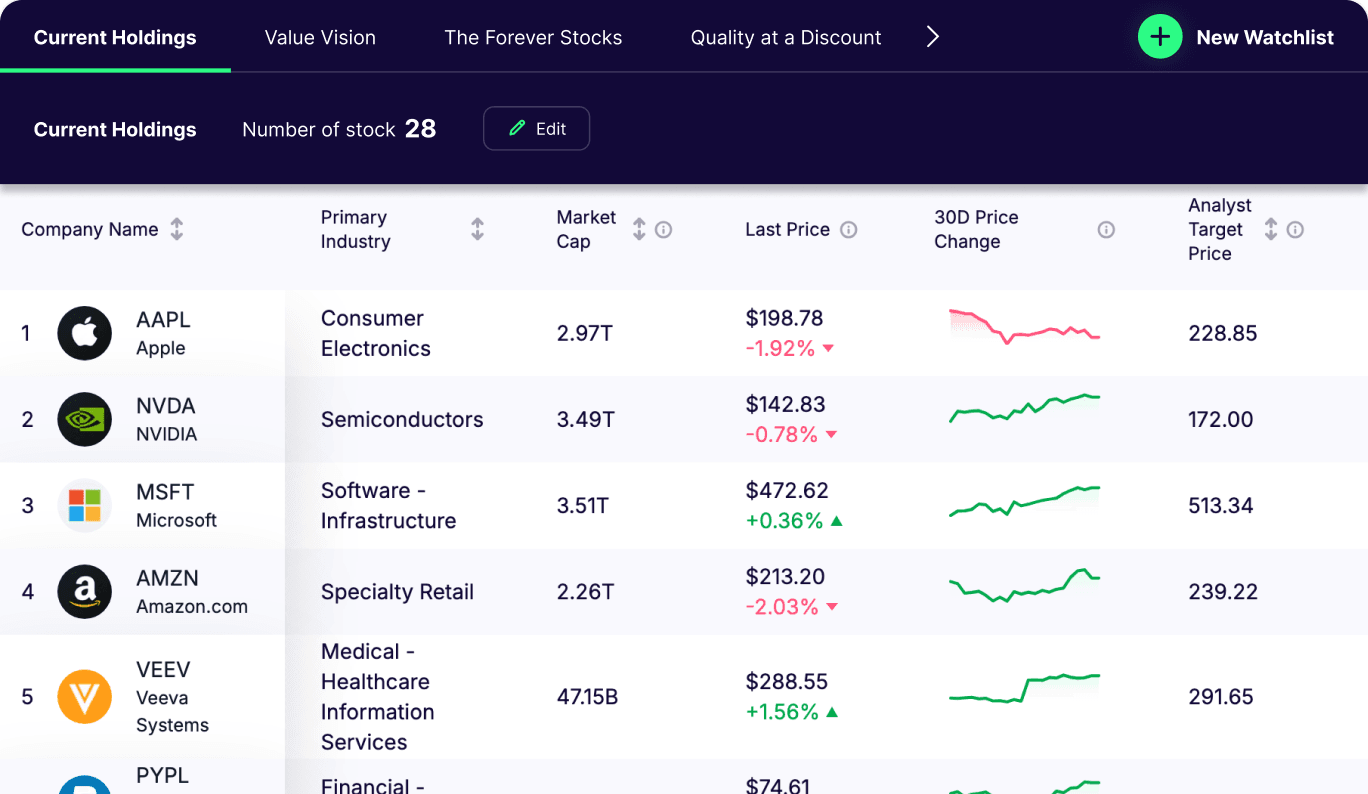1368x794 pixels.
Task: Click the $472.62 last price
Action: (787, 490)
